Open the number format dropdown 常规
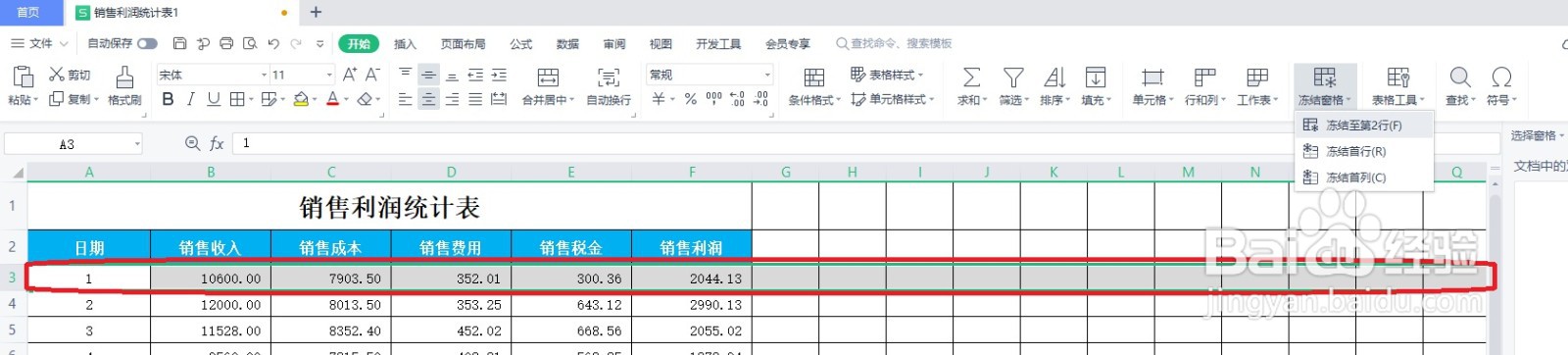Viewport: 1568px width, 355px height. [x=767, y=75]
